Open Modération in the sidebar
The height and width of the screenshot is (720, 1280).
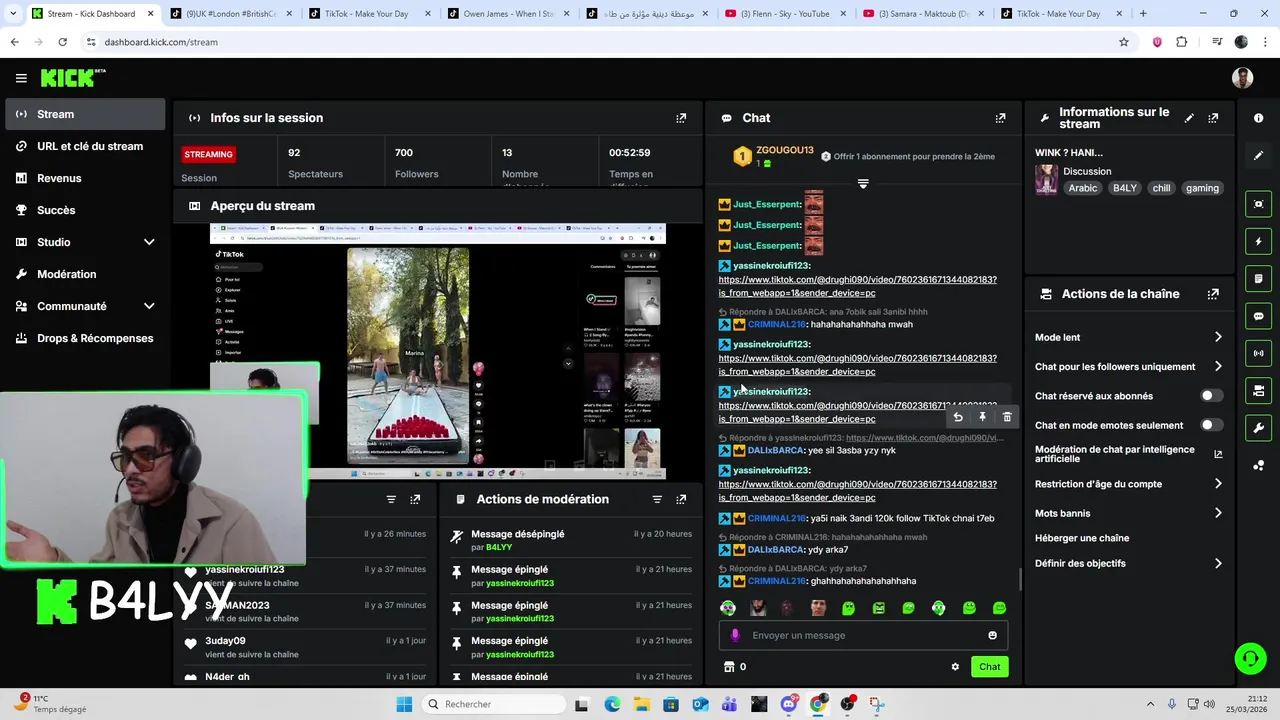coord(85,274)
